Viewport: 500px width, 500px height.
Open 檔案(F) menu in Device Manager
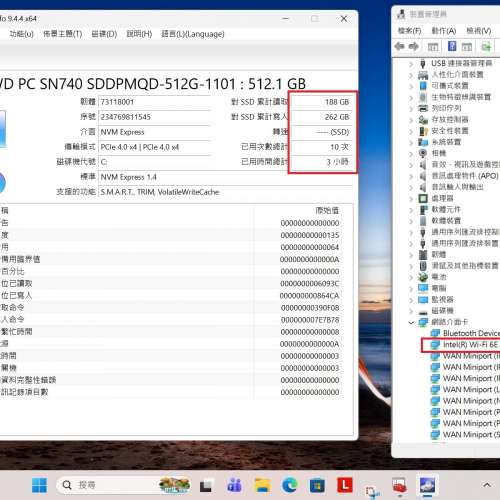click(x=409, y=31)
